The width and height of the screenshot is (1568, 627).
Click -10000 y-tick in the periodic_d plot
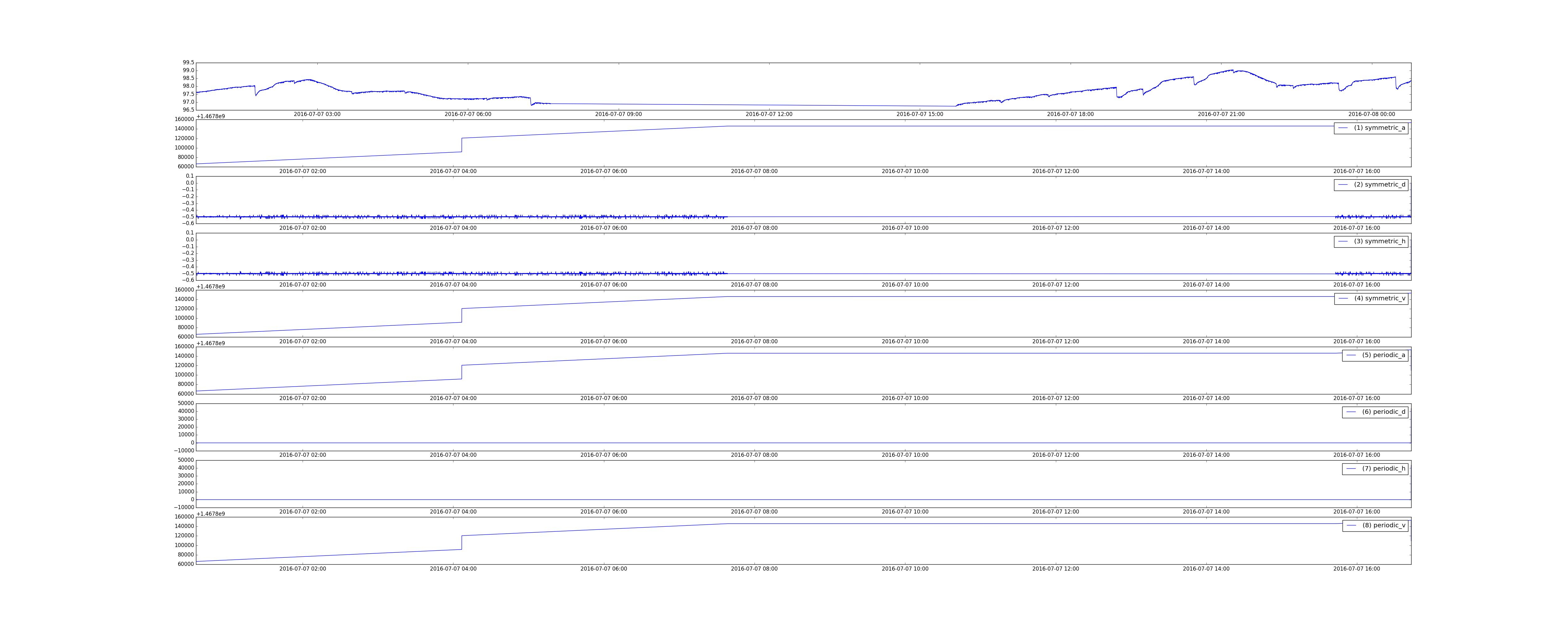(x=184, y=451)
